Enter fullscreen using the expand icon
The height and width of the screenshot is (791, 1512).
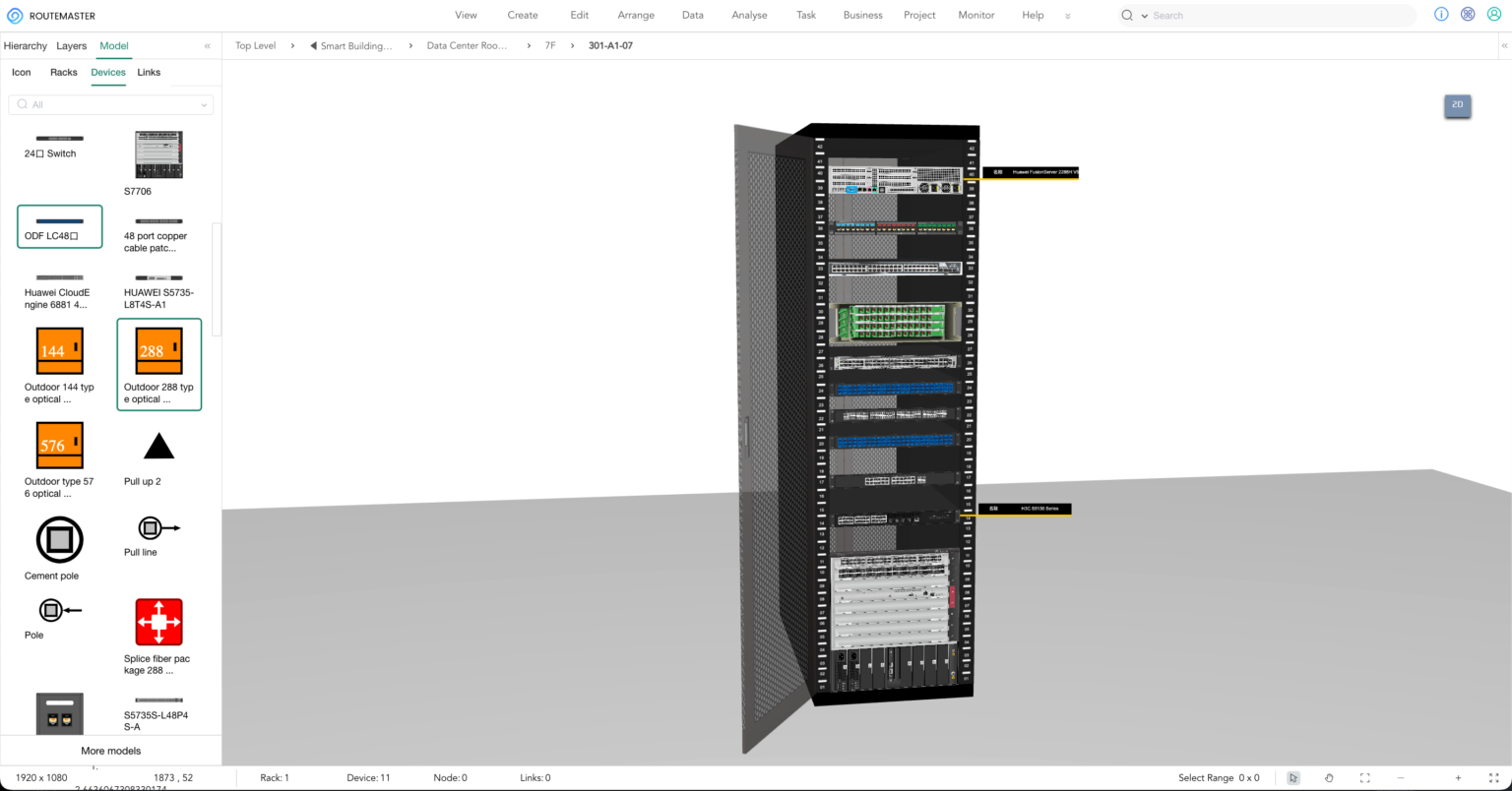1493,778
